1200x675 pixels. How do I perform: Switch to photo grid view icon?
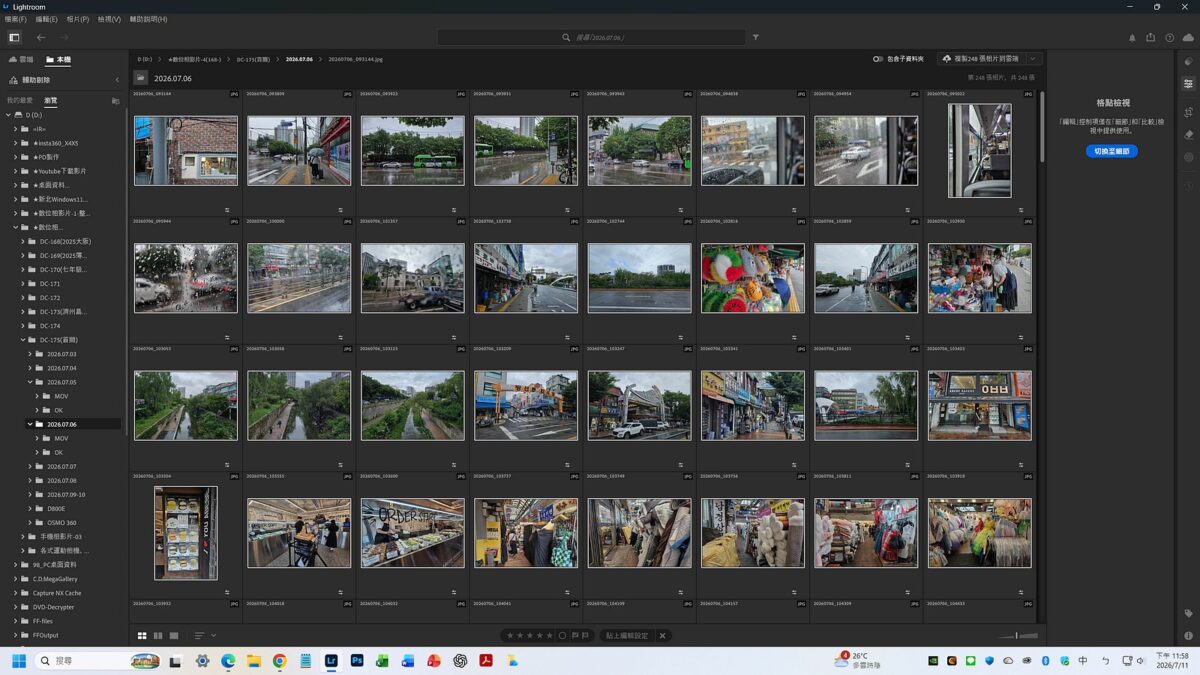pyautogui.click(x=142, y=636)
